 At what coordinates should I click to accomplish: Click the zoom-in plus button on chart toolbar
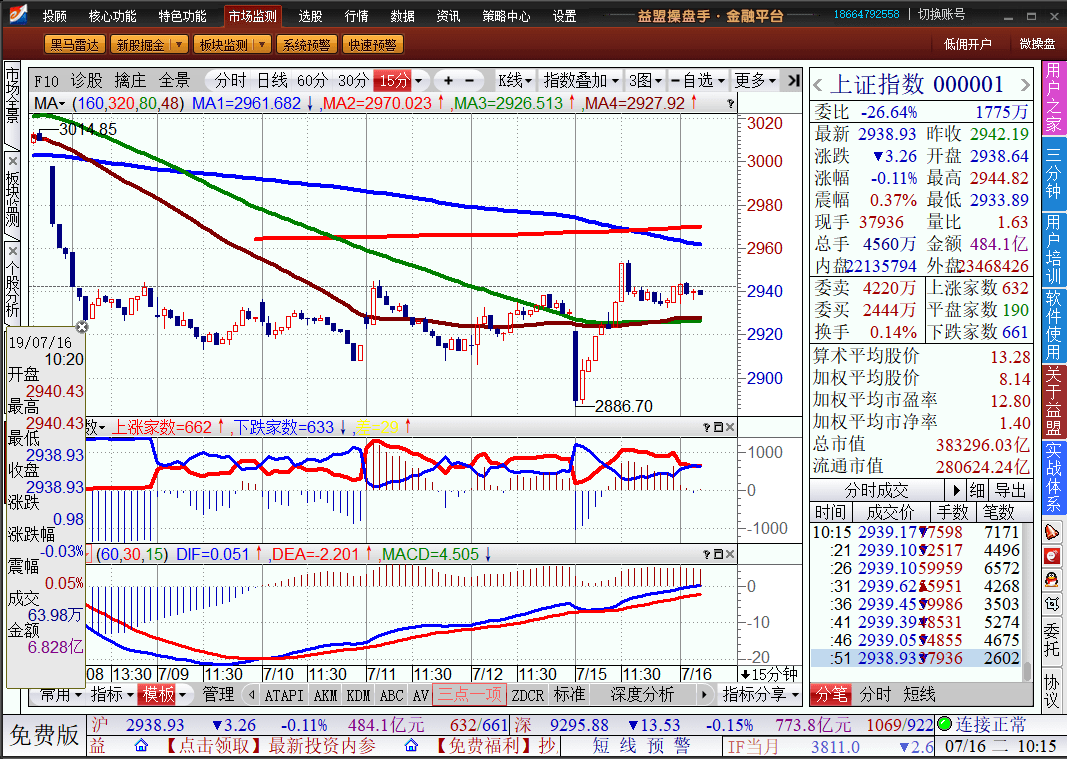pyautogui.click(x=448, y=81)
